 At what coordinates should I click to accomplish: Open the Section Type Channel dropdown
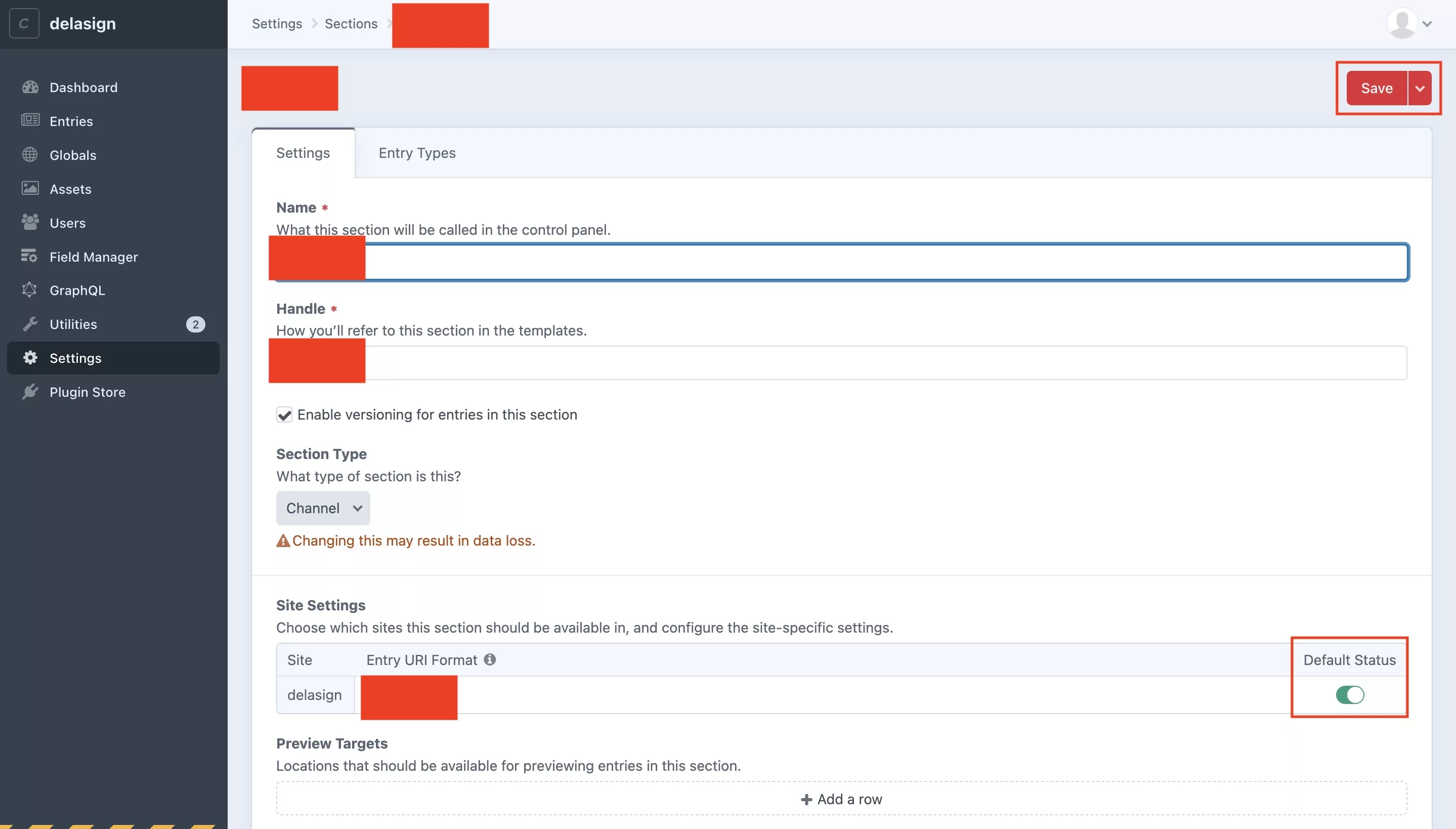coord(323,508)
